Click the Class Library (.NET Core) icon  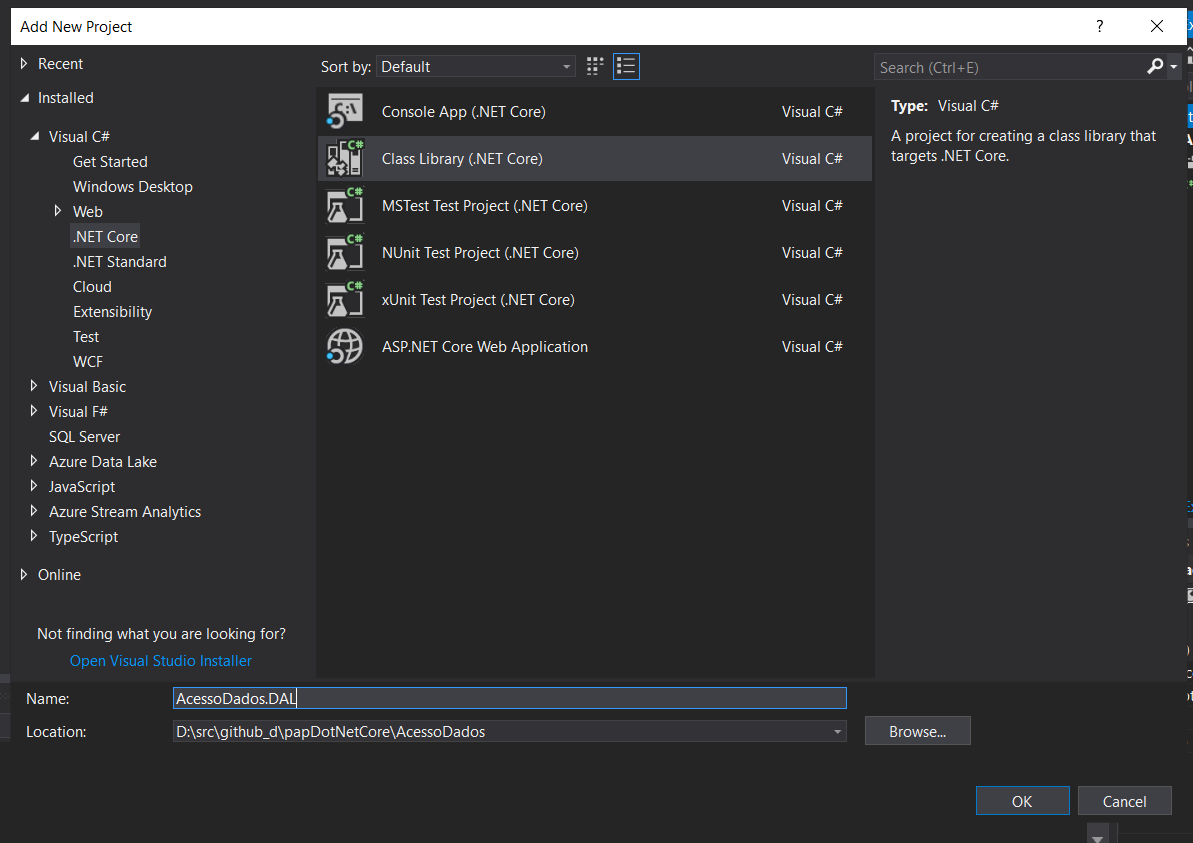(x=345, y=158)
